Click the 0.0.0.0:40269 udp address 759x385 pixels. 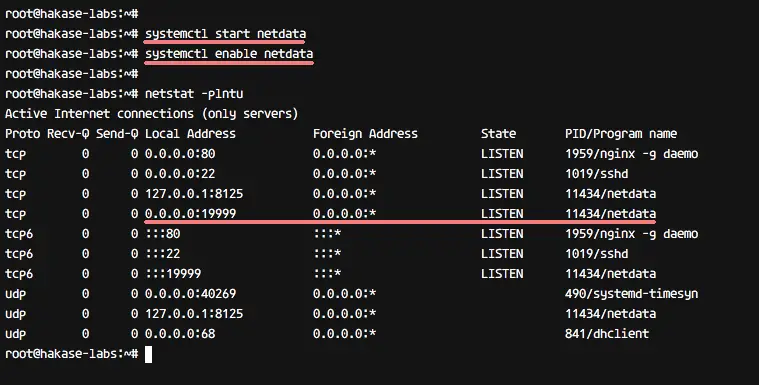(191, 293)
